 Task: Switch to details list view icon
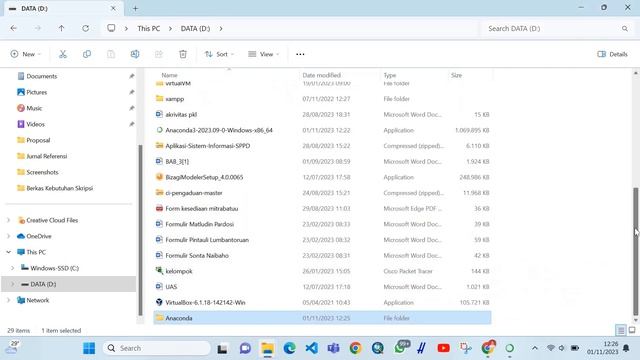620,330
